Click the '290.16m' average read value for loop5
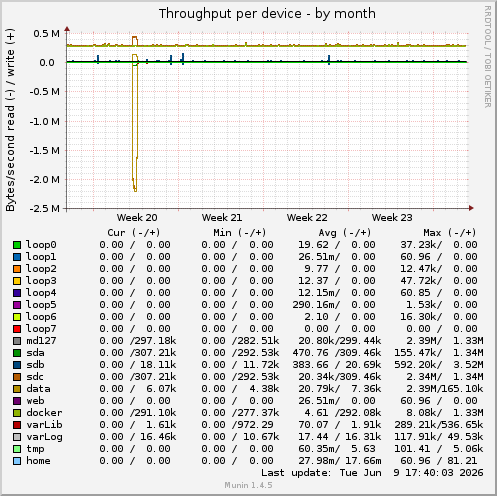The height and width of the screenshot is (496, 497). click(x=314, y=305)
